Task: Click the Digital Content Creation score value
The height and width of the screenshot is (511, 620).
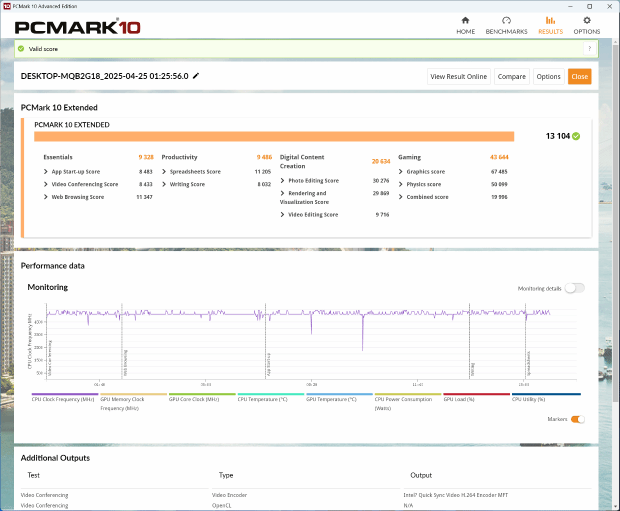Action: 381,161
